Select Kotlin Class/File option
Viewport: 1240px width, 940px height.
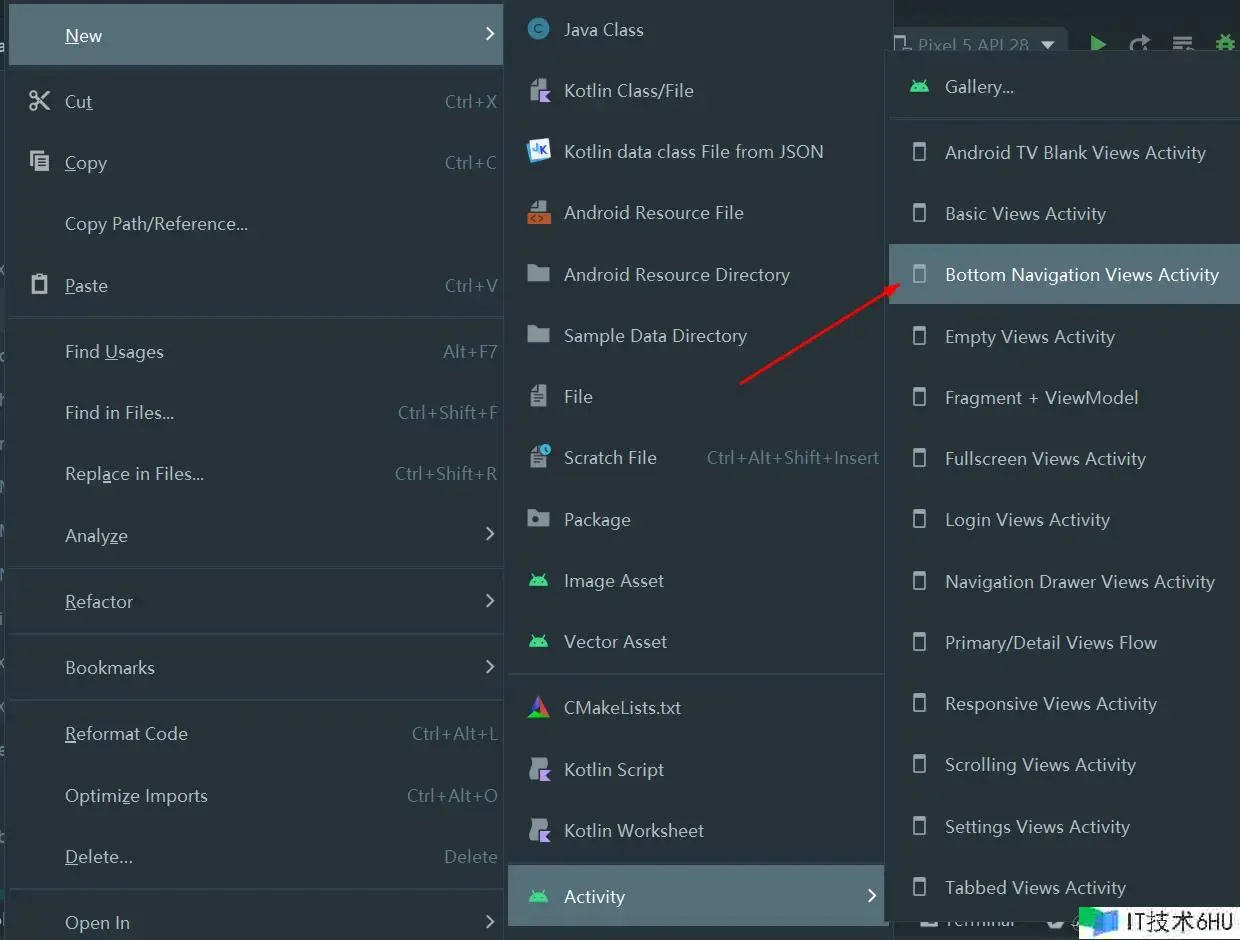628,91
